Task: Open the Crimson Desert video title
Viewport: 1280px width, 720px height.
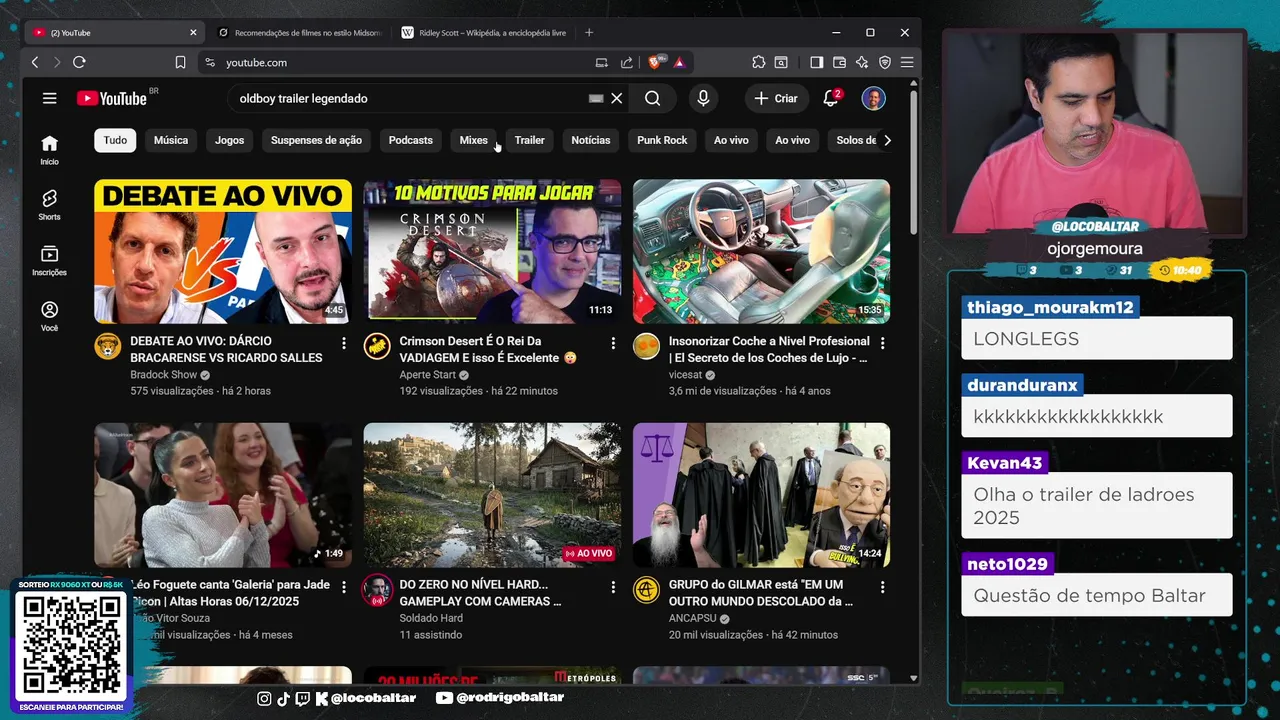Action: click(x=488, y=349)
